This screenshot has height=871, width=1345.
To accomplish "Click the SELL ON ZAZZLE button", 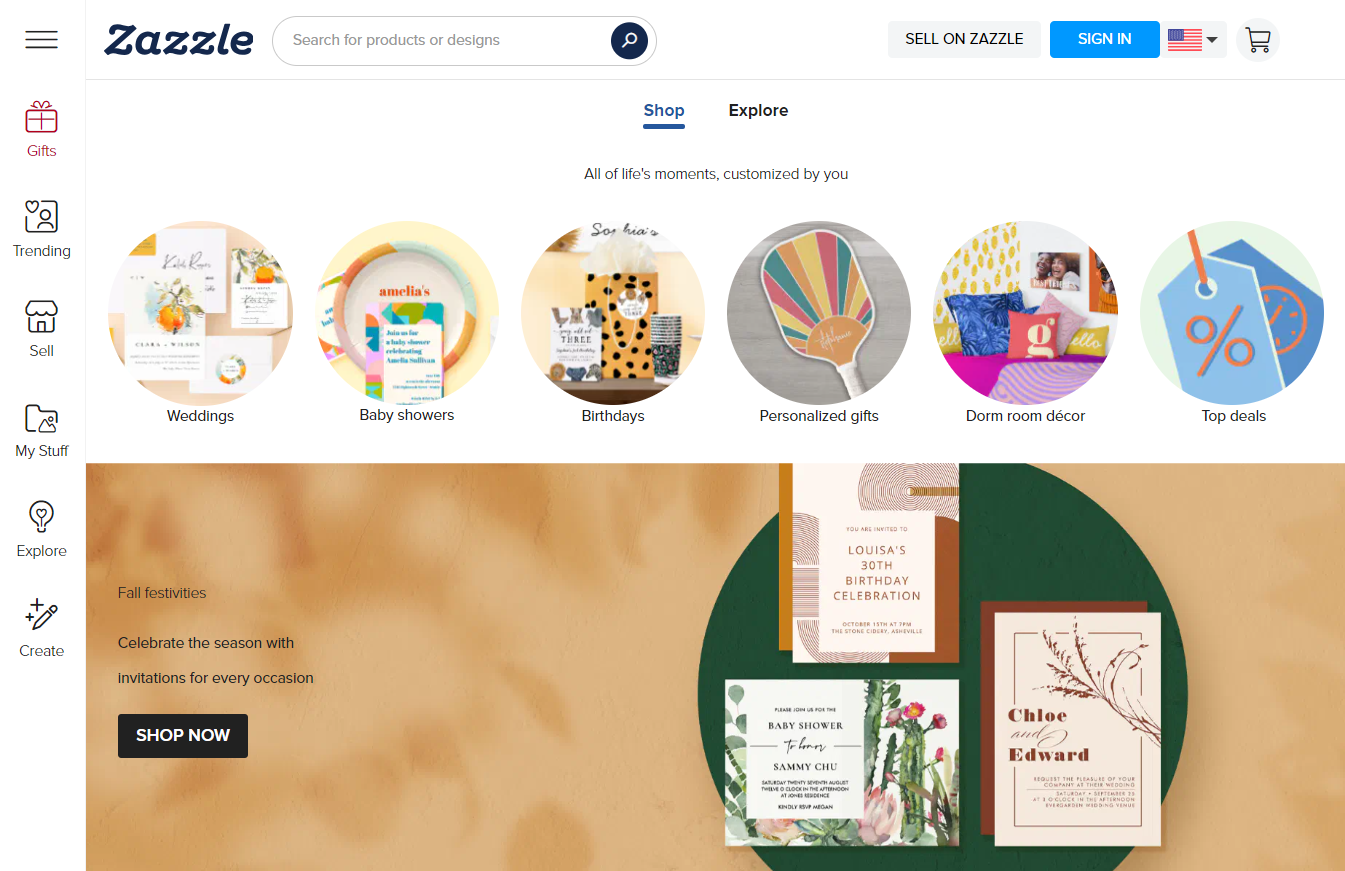I will click(x=964, y=40).
